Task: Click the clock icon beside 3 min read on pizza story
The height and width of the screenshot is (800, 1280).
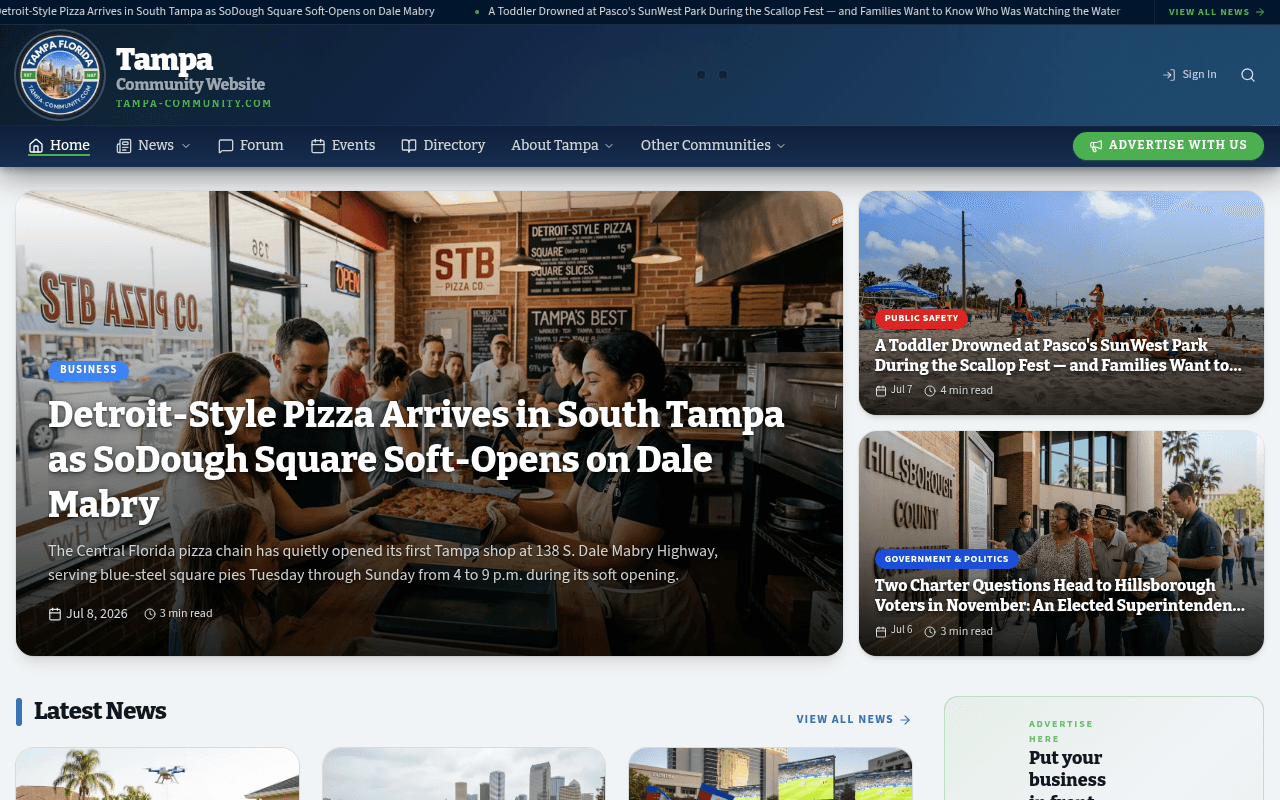Action: tap(150, 614)
